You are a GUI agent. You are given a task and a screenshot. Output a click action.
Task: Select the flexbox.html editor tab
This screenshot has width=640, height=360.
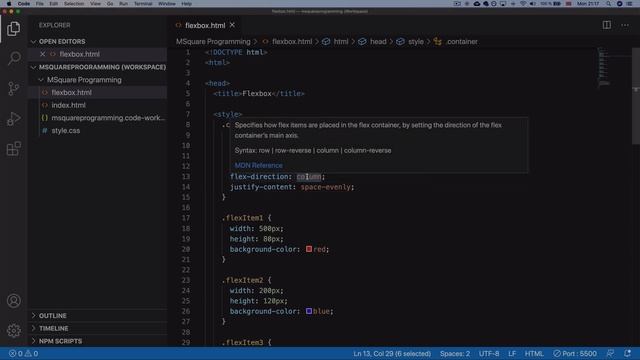pyautogui.click(x=205, y=25)
